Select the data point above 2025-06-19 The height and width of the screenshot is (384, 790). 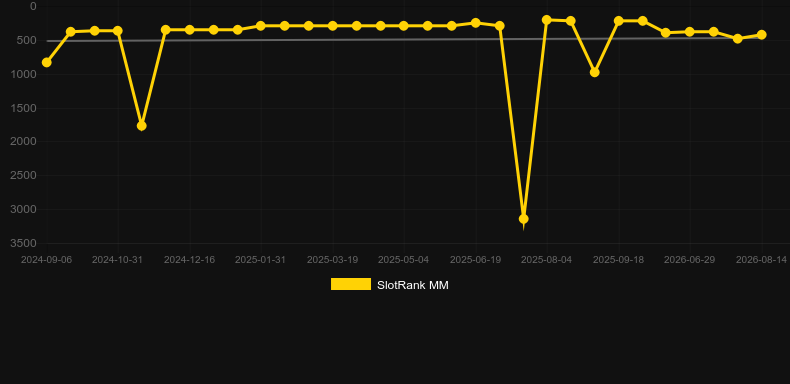tap(476, 23)
